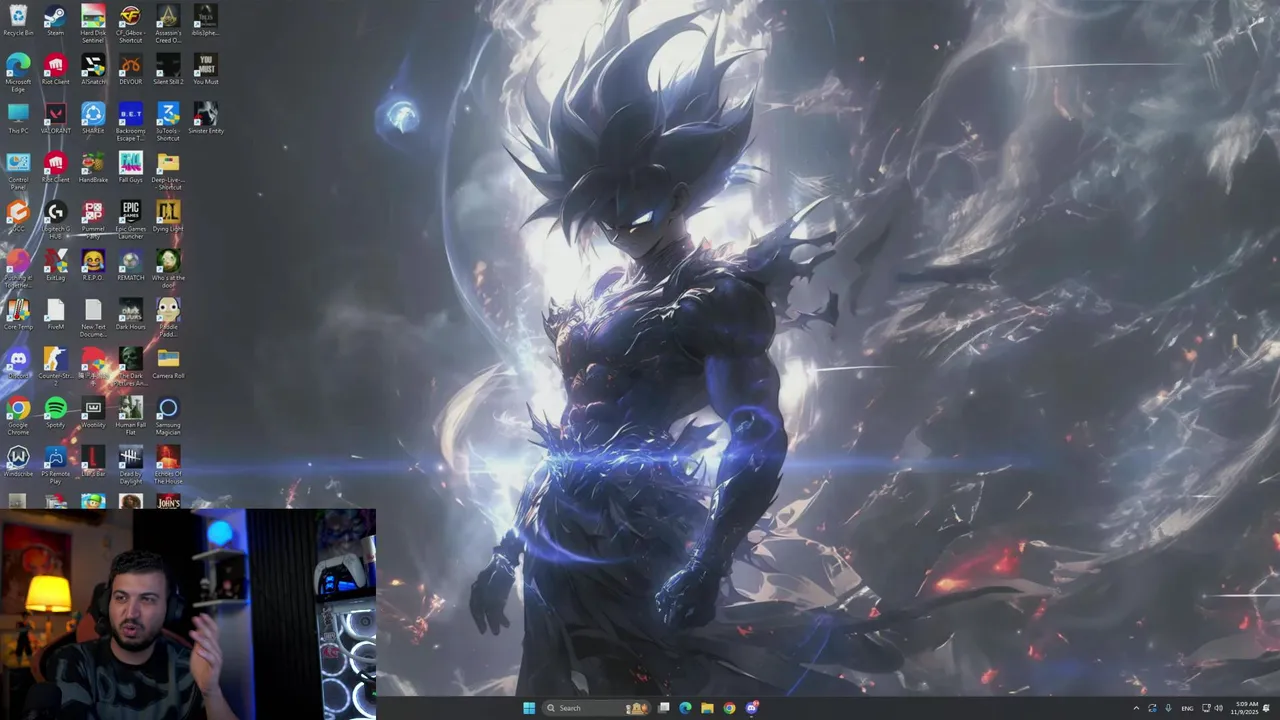Select the Counter-Strike 2 icon

point(55,364)
